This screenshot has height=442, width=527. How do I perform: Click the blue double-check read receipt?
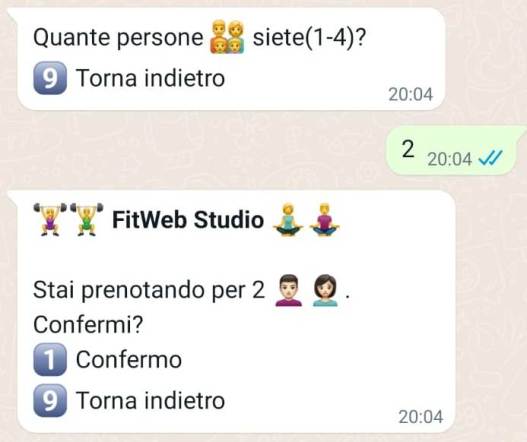pos(491,158)
